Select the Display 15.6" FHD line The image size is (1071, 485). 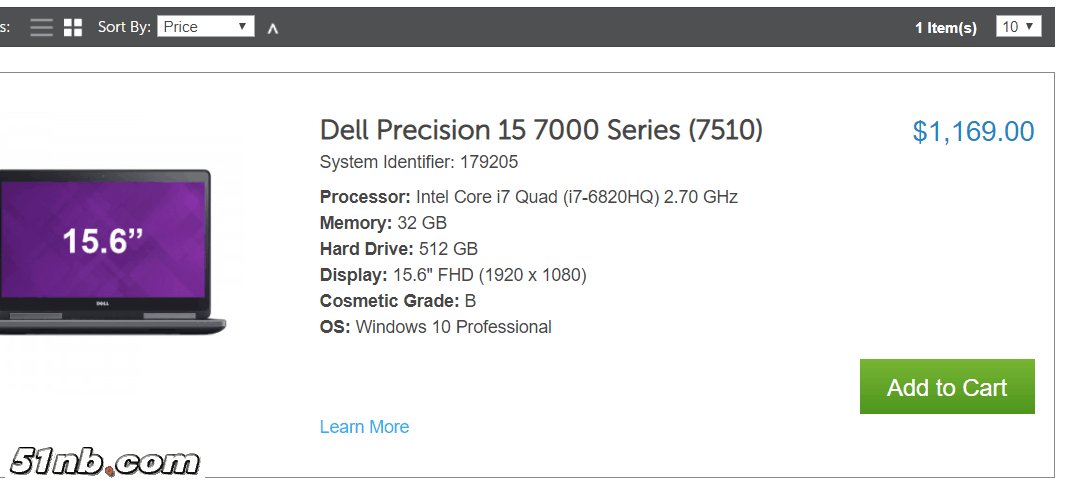453,275
